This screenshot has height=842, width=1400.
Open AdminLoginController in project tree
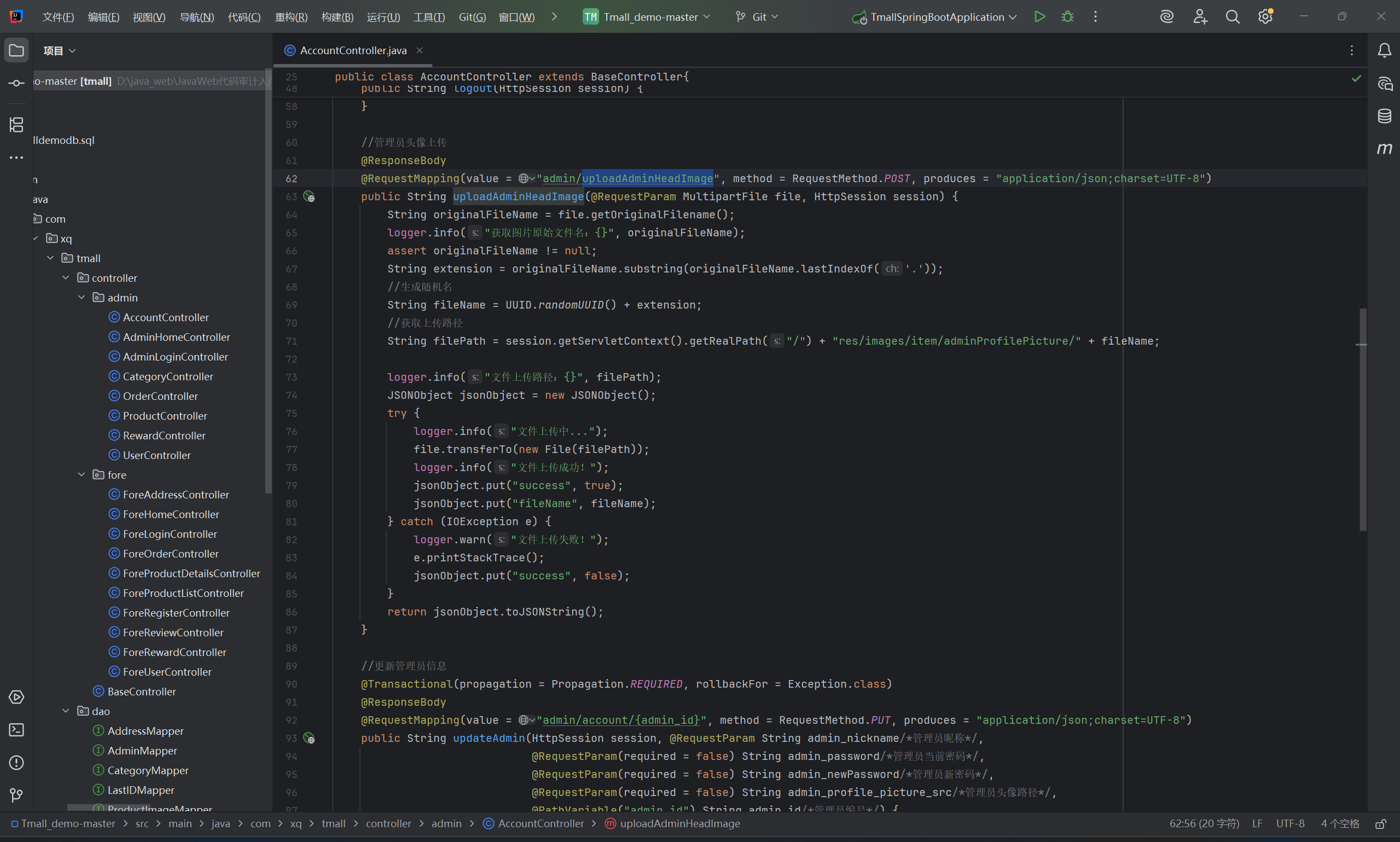[x=175, y=357]
